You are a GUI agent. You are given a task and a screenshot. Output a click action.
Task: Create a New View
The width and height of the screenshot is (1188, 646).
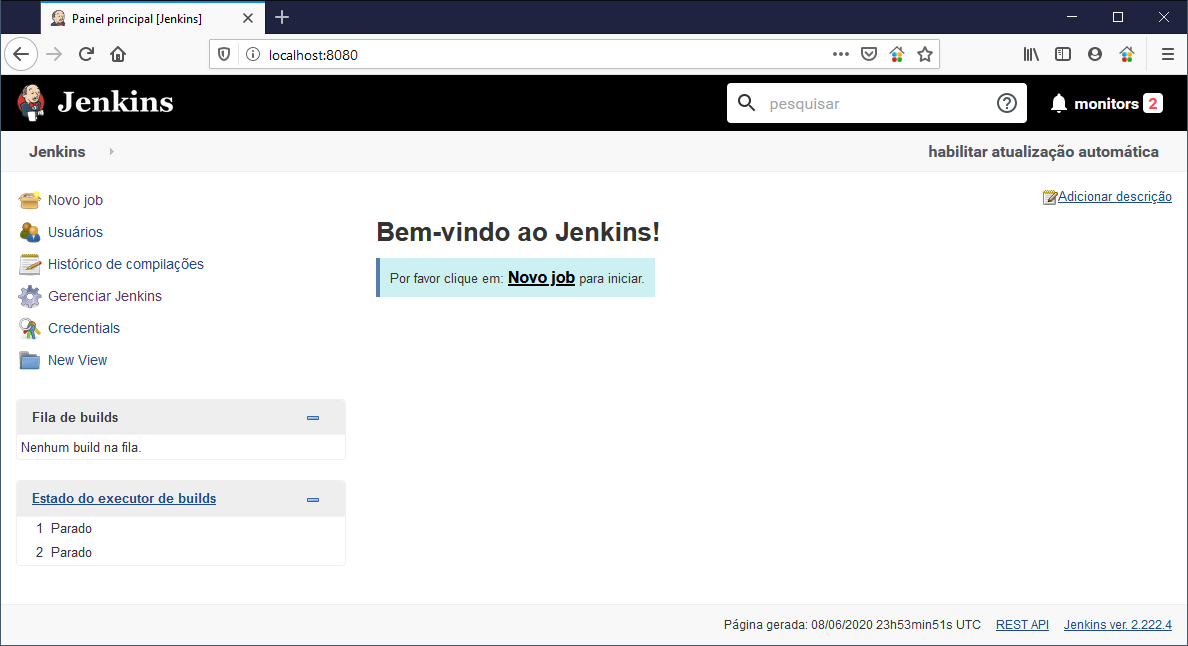tap(77, 360)
